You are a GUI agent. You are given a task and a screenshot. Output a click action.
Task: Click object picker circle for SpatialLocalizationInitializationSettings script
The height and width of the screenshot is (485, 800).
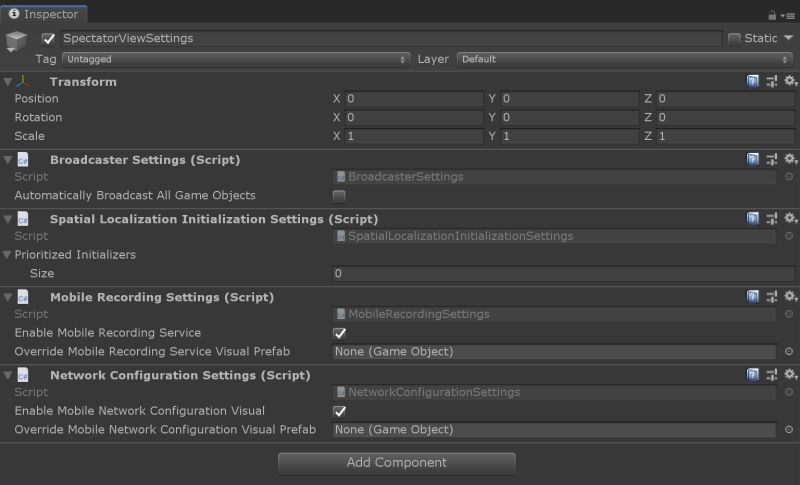click(x=789, y=236)
